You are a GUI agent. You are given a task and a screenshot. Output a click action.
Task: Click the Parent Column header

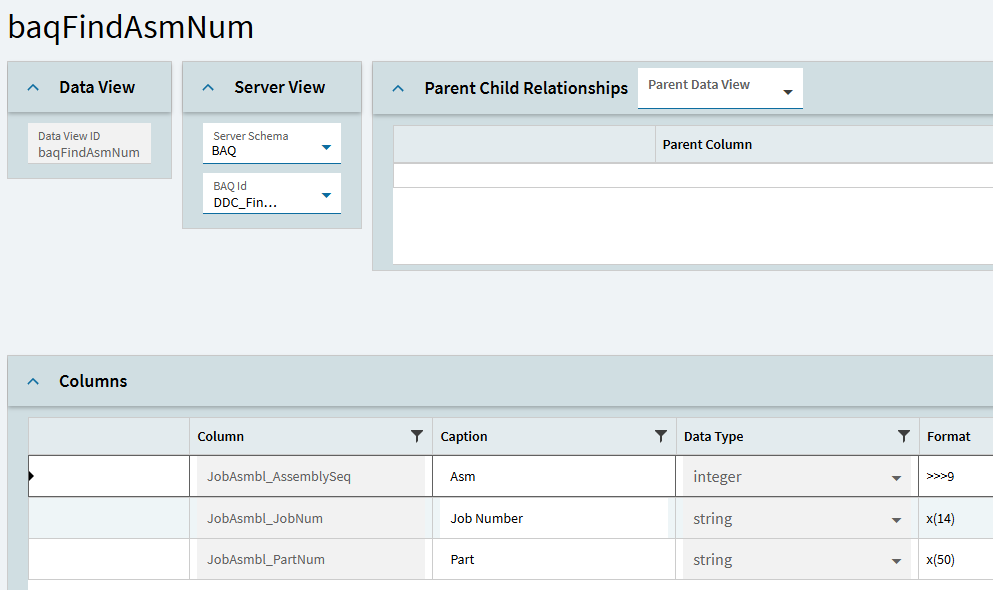point(707,144)
